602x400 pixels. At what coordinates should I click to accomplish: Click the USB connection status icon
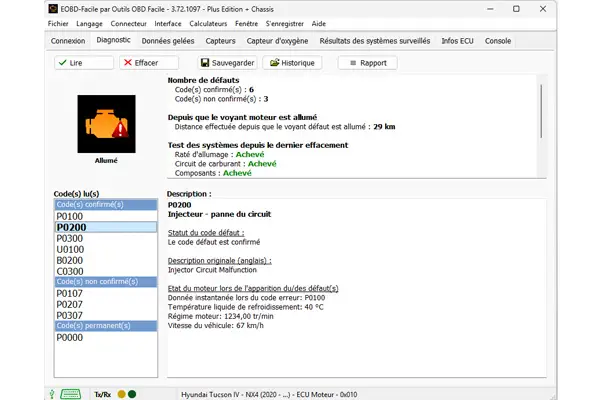click(52, 394)
